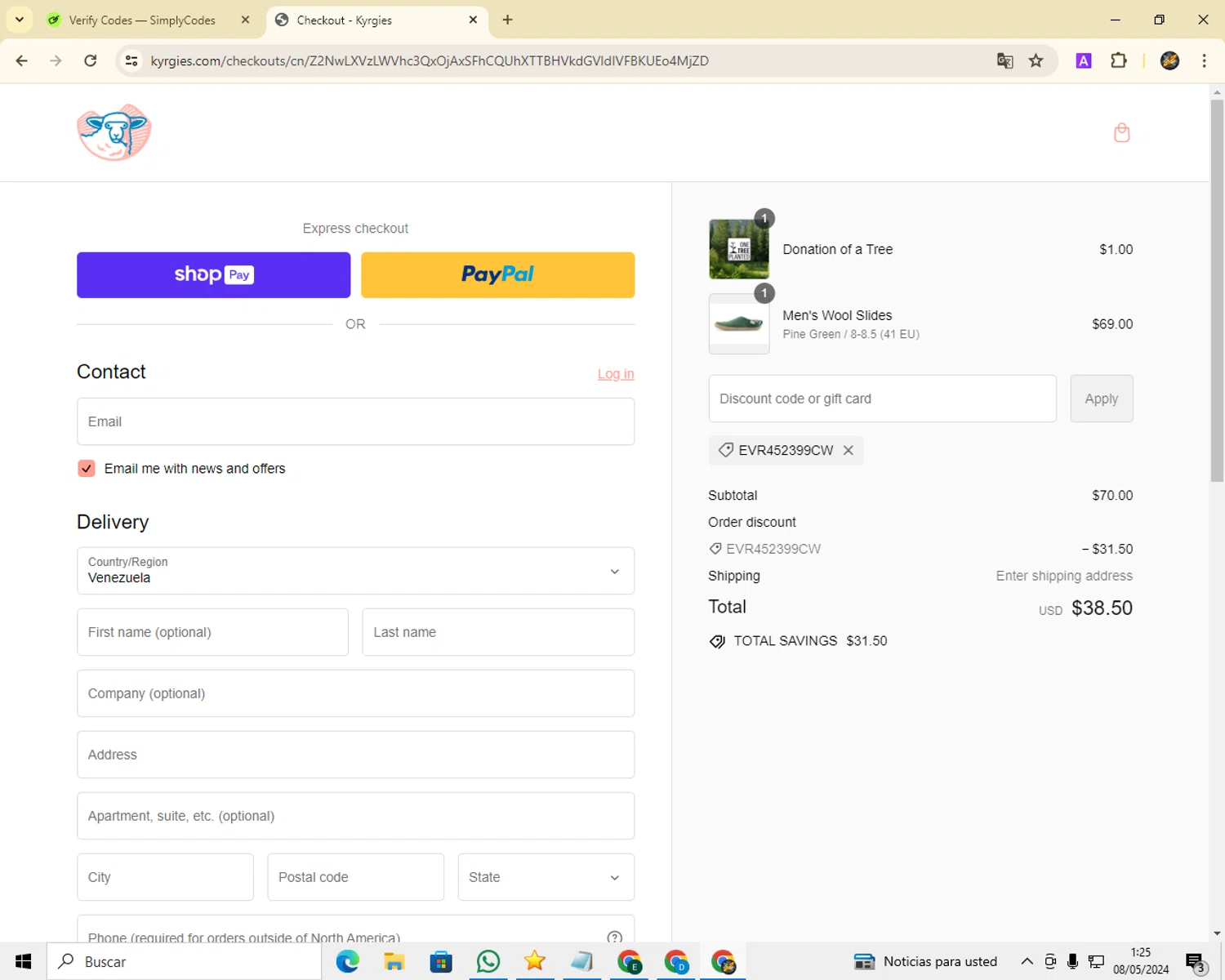Click the Kyrgies sheep logo
Screen dimensions: 1225x980
114,132
